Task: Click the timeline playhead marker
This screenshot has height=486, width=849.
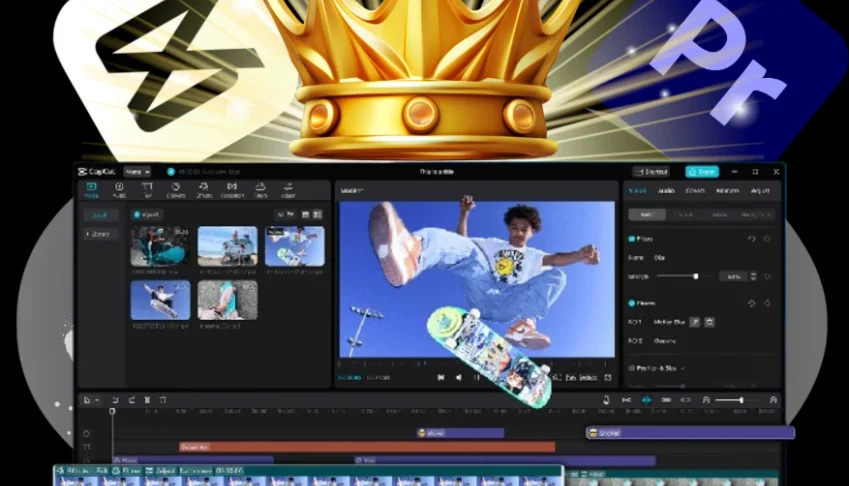Action: (113, 411)
